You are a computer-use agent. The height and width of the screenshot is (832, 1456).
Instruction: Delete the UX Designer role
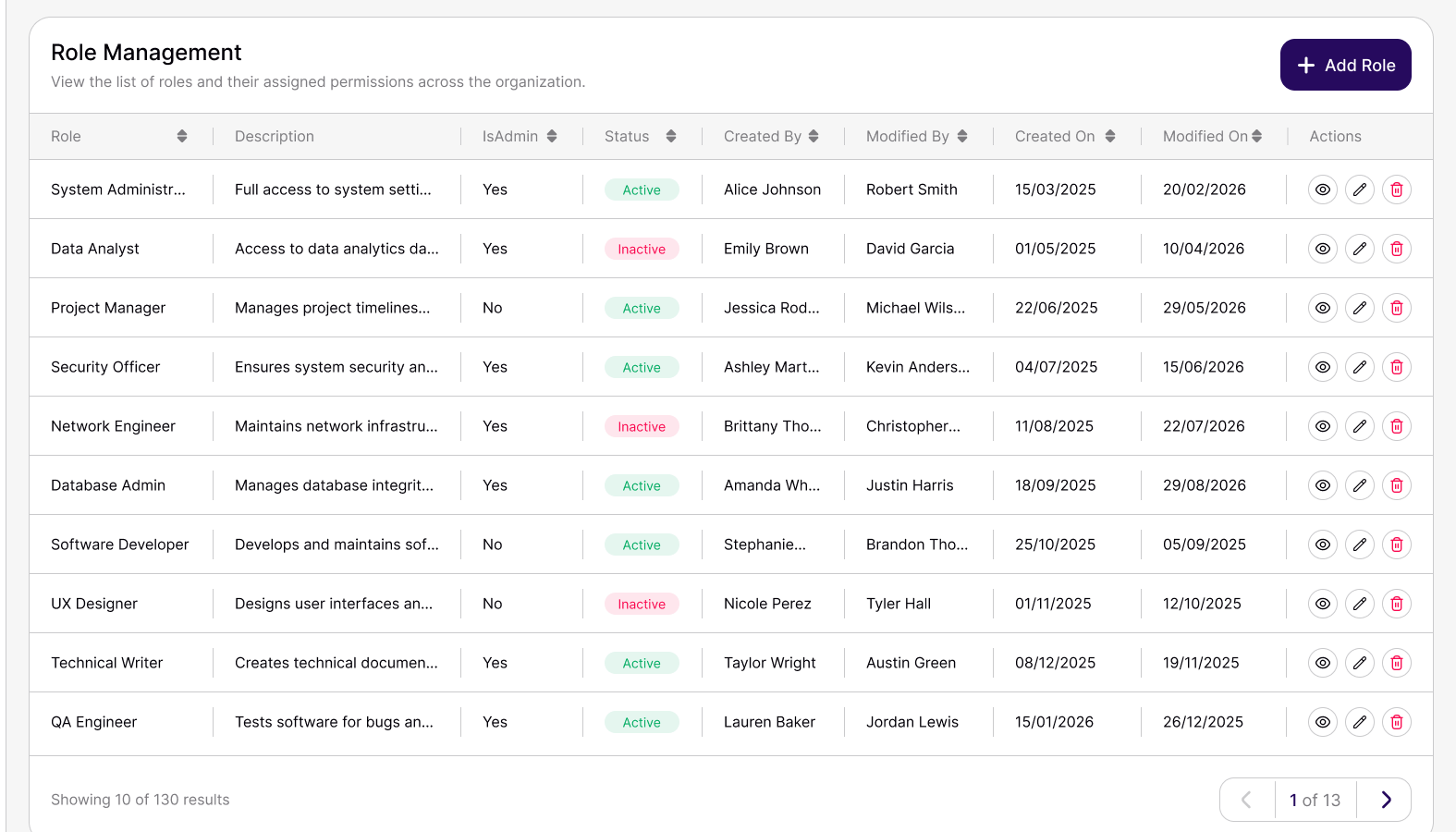click(x=1397, y=604)
